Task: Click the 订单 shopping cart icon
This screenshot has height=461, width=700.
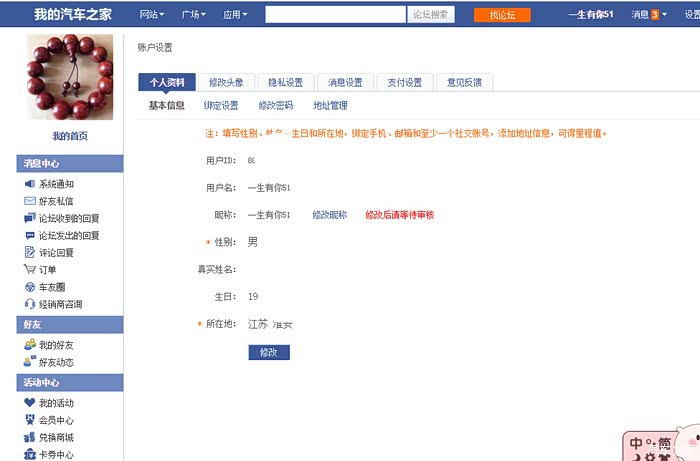Action: (30, 269)
